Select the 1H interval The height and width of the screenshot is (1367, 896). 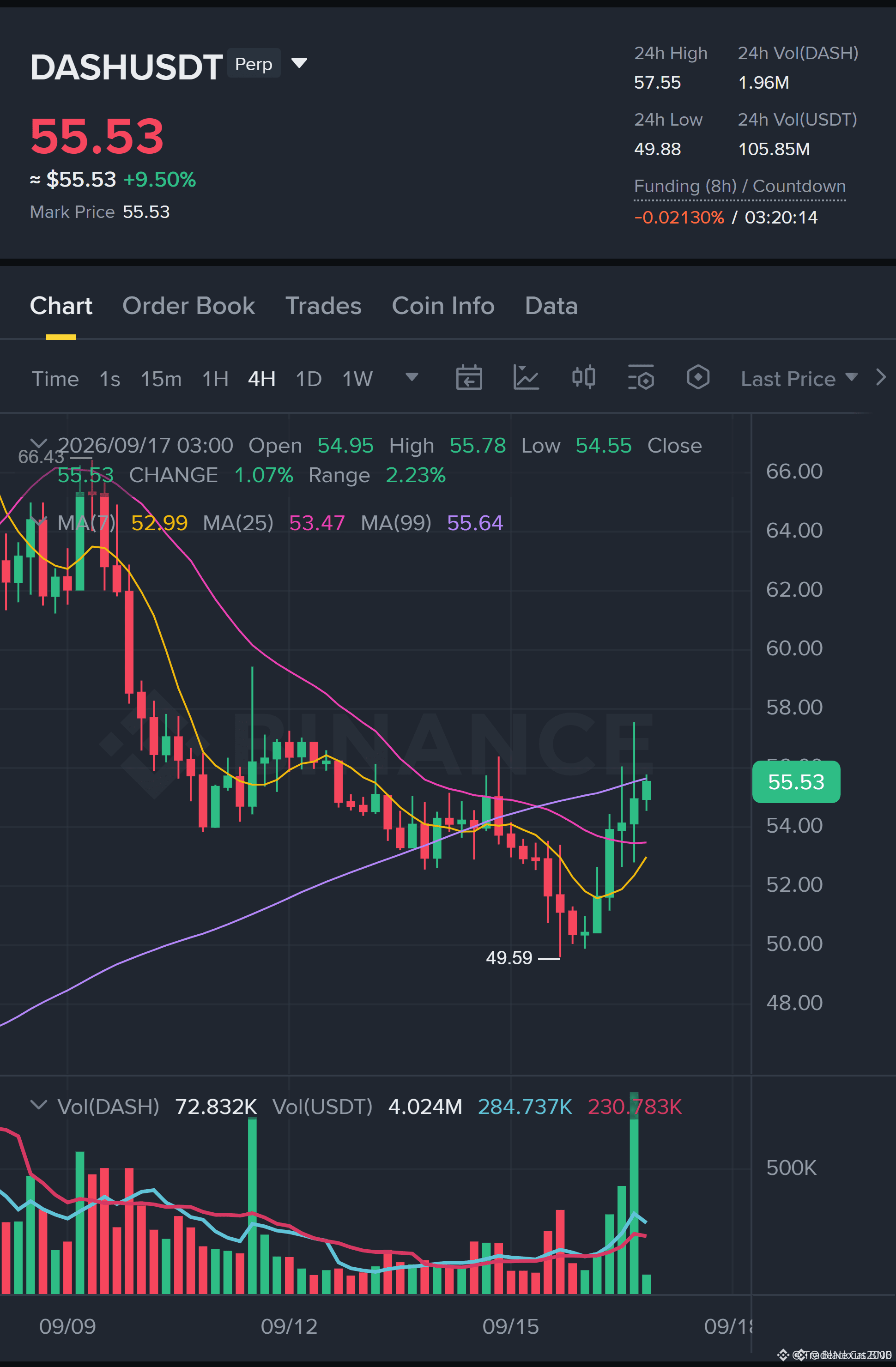pos(215,379)
